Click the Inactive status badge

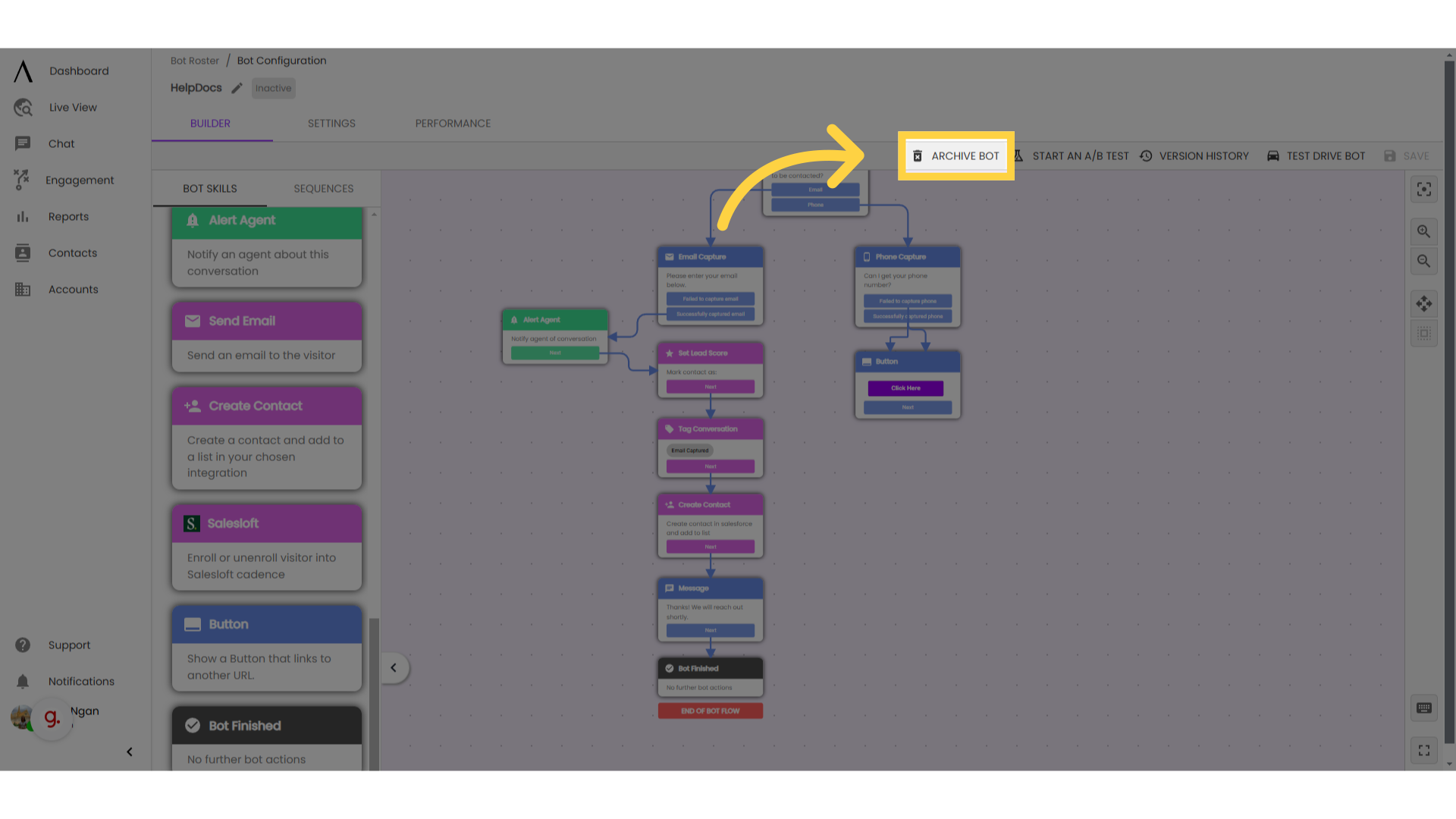273,88
